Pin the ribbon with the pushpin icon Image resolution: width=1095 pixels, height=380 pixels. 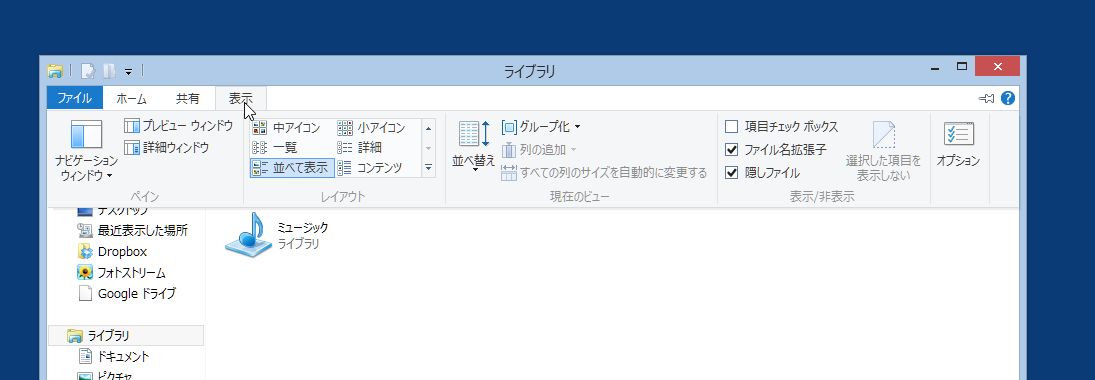click(x=987, y=98)
